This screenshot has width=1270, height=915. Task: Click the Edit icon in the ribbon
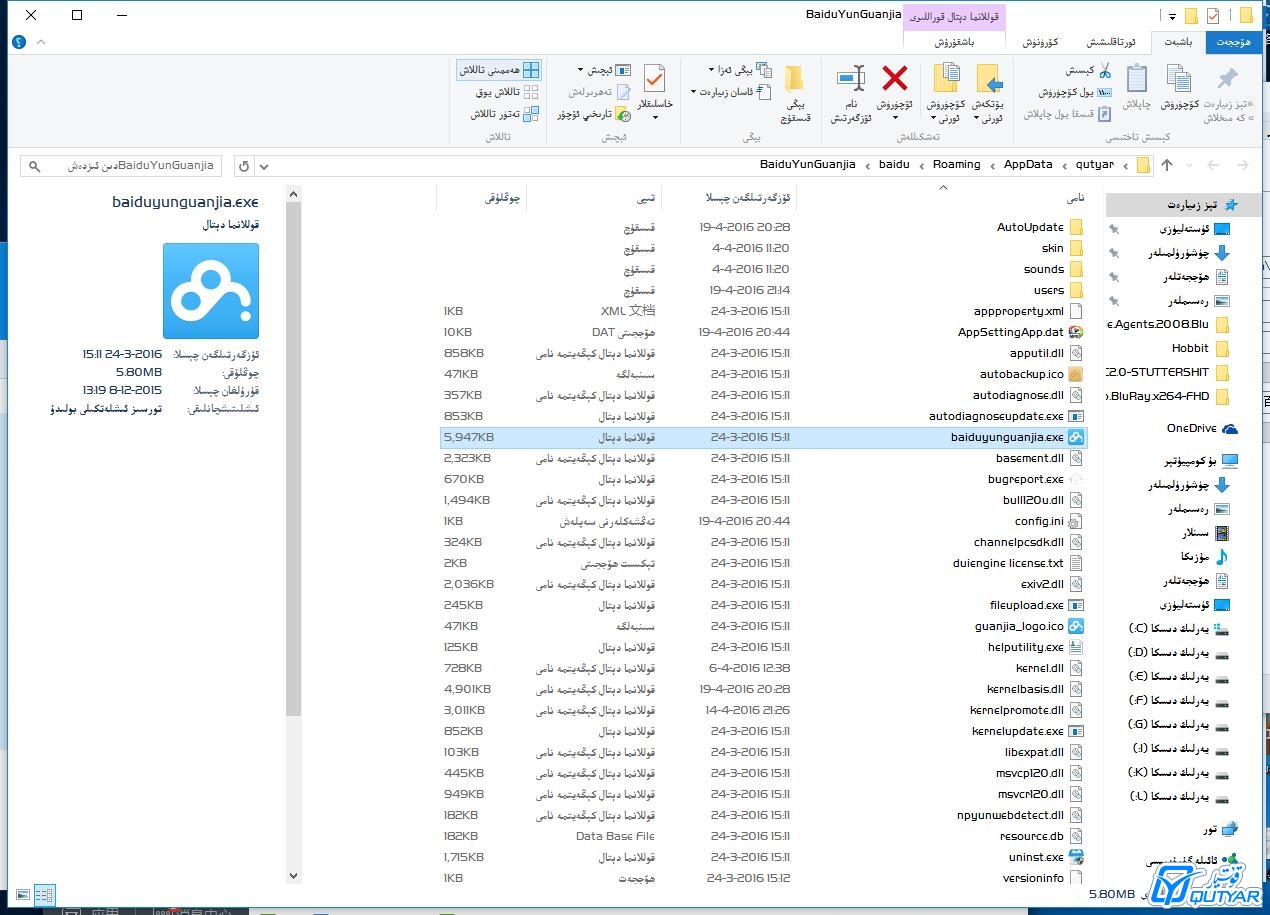click(623, 92)
